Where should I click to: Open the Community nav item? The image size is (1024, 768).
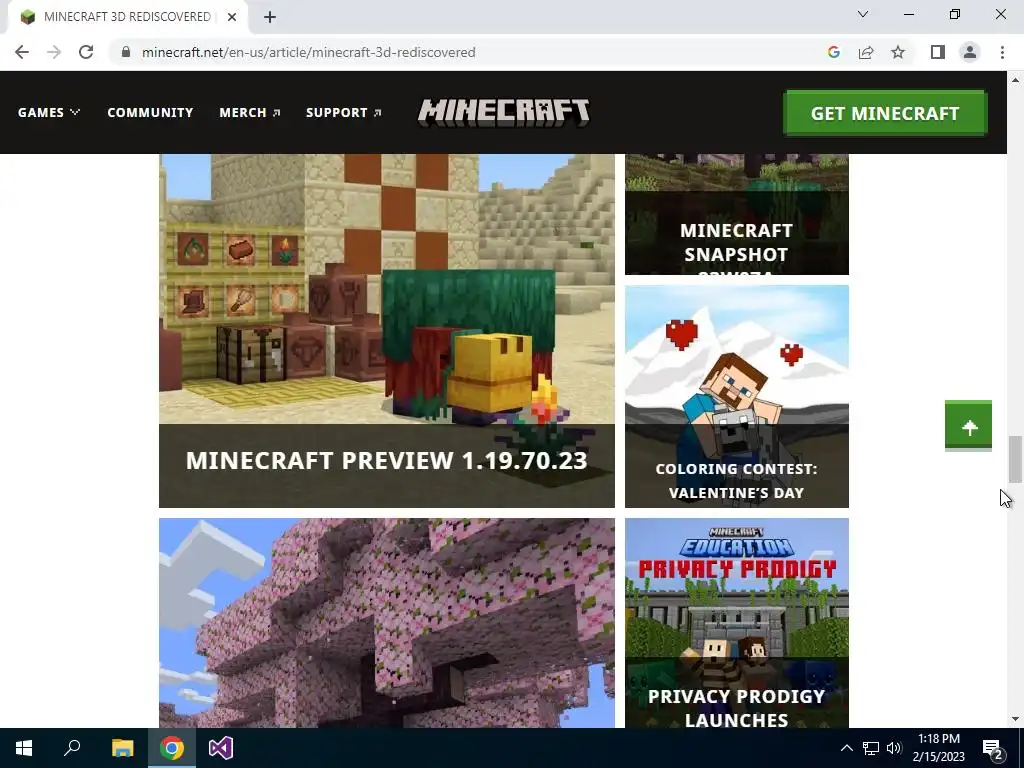pyautogui.click(x=150, y=112)
